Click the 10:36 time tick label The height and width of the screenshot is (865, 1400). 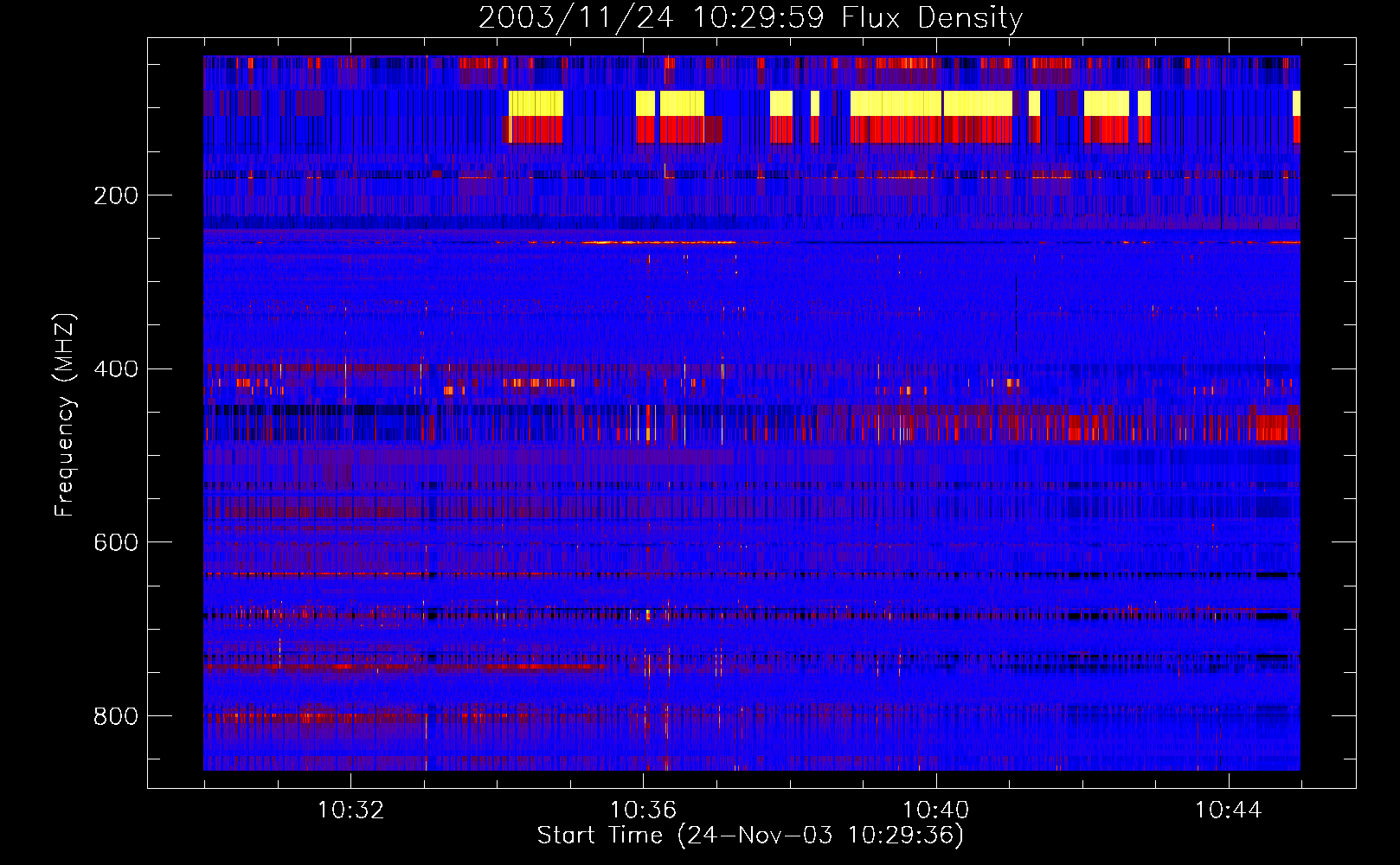[x=643, y=811]
